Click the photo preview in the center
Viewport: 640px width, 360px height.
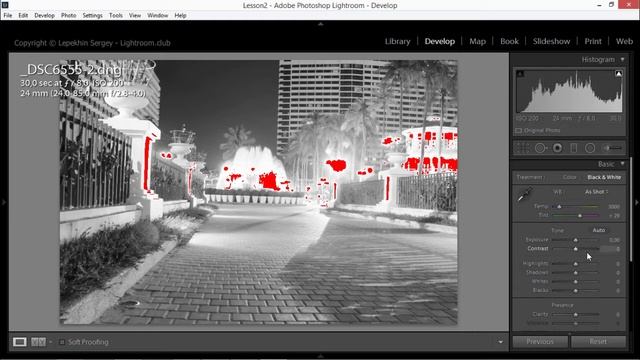click(258, 192)
